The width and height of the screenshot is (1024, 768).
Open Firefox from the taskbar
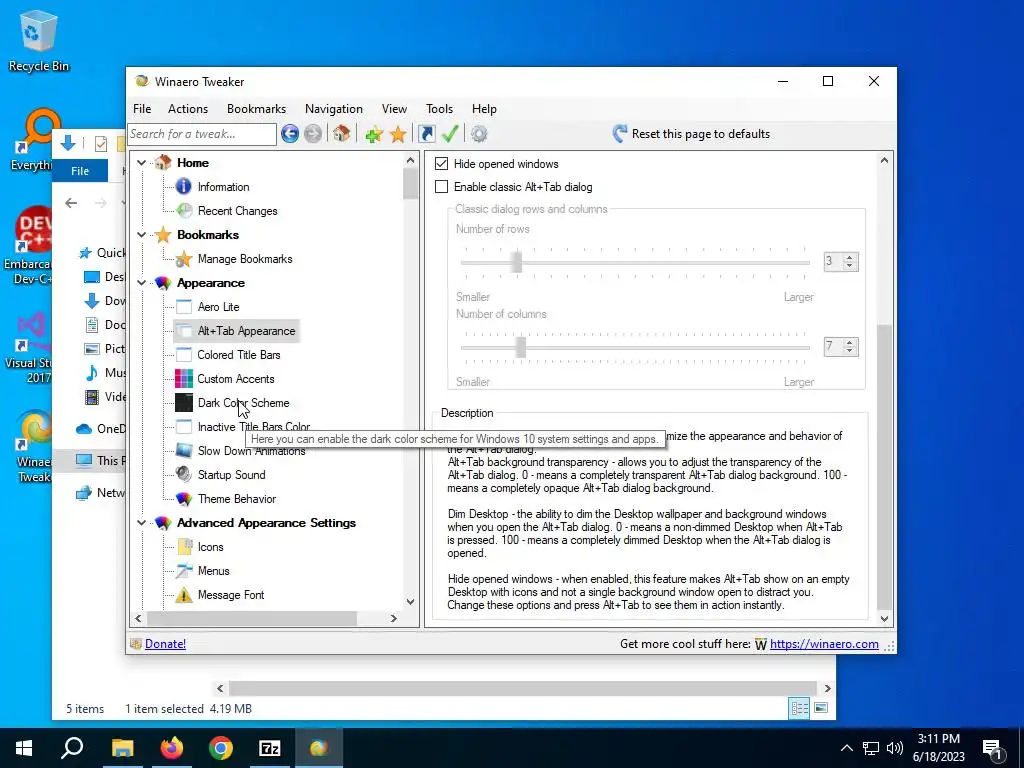[172, 748]
